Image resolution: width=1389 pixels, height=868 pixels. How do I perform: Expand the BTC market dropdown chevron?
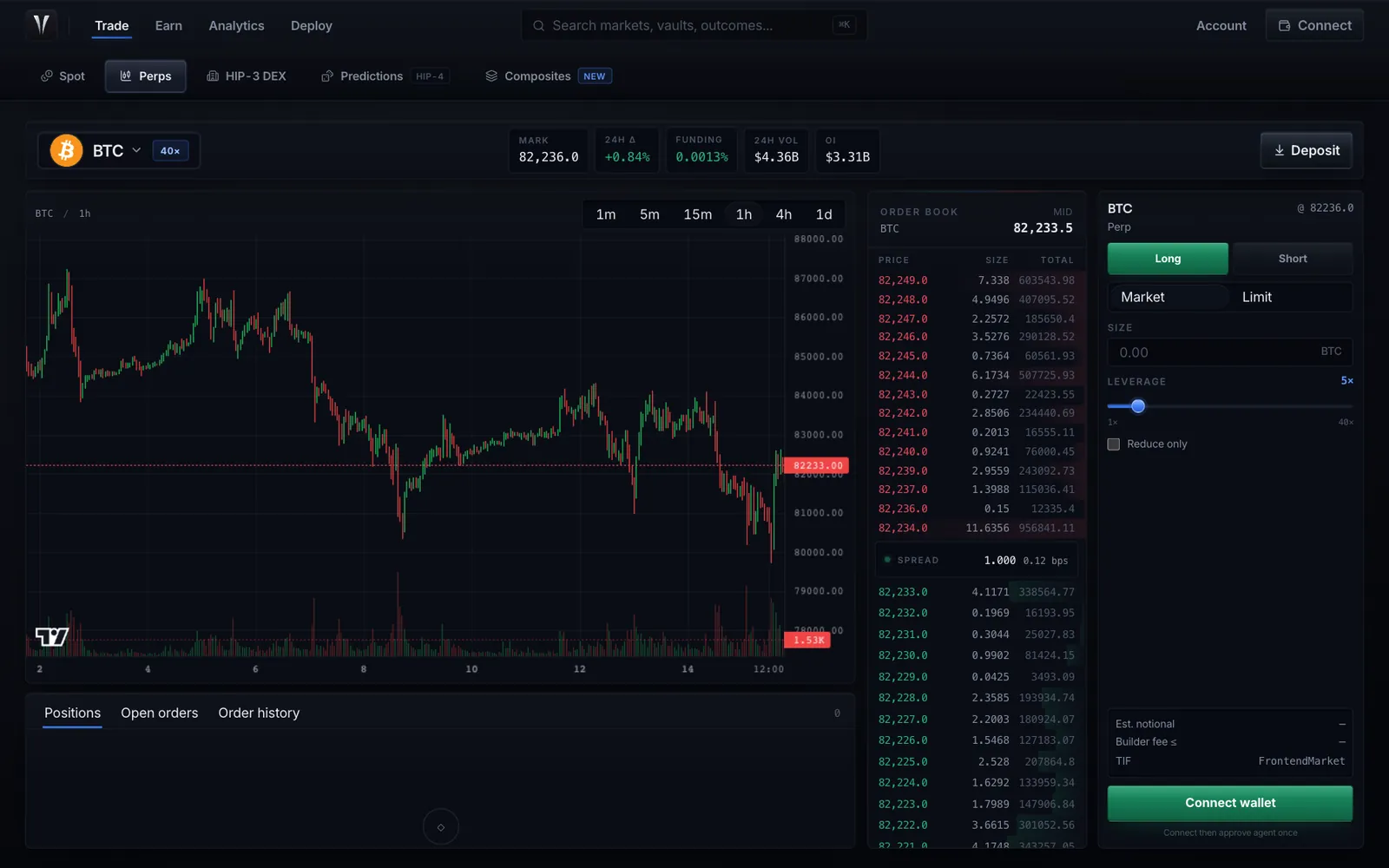(136, 150)
